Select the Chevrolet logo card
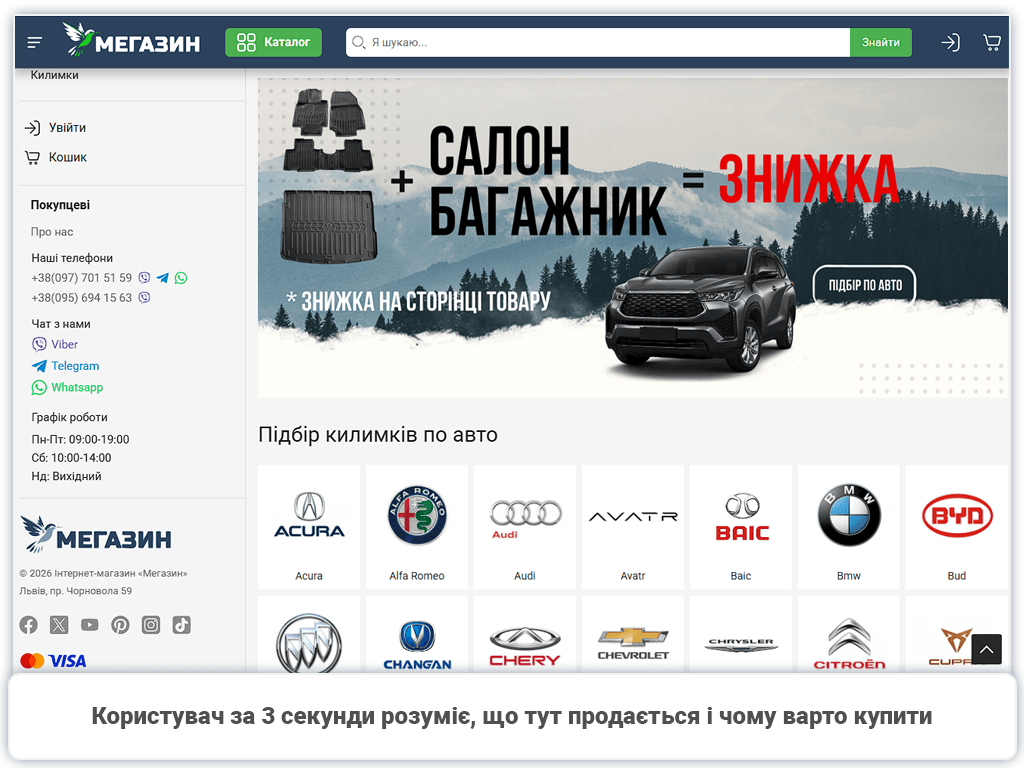 click(x=633, y=634)
